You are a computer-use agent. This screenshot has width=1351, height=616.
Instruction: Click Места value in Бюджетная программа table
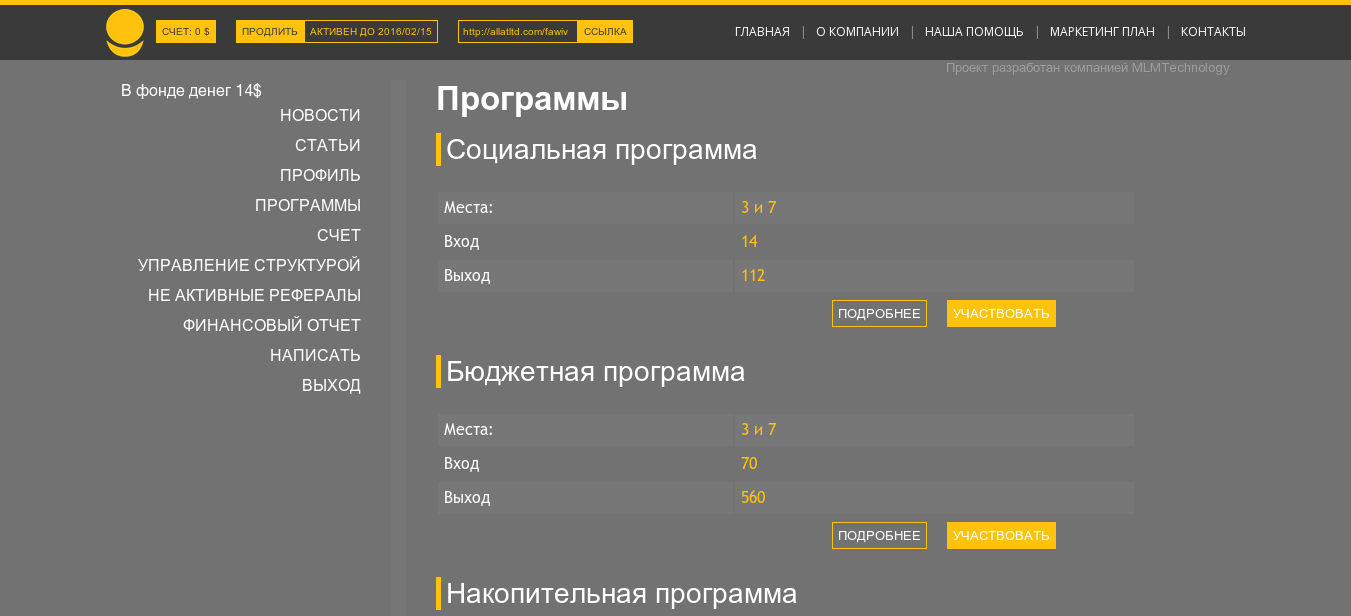758,430
